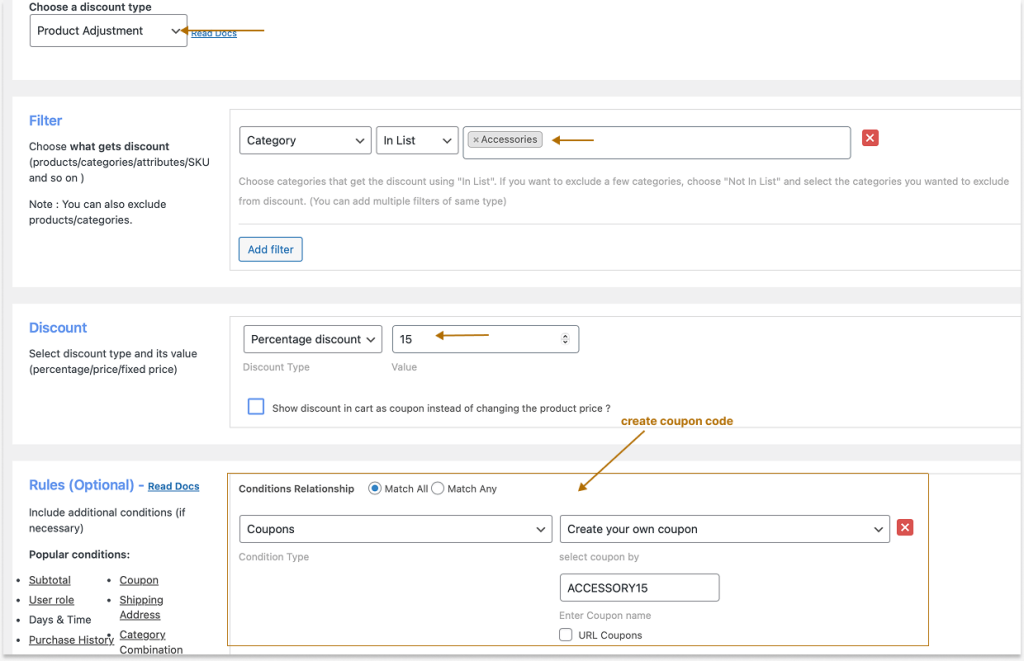This screenshot has height=661, width=1024.
Task: Click the Rules (Optional) section heading
Action: [82, 485]
